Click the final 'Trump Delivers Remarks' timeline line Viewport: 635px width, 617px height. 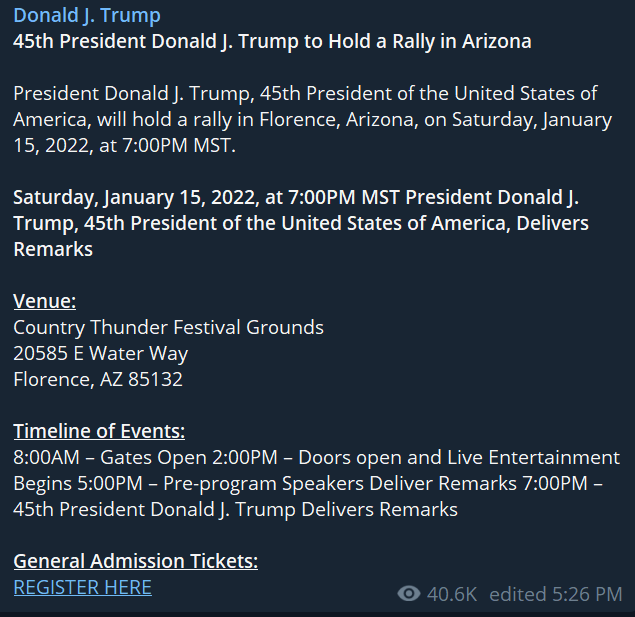click(235, 509)
